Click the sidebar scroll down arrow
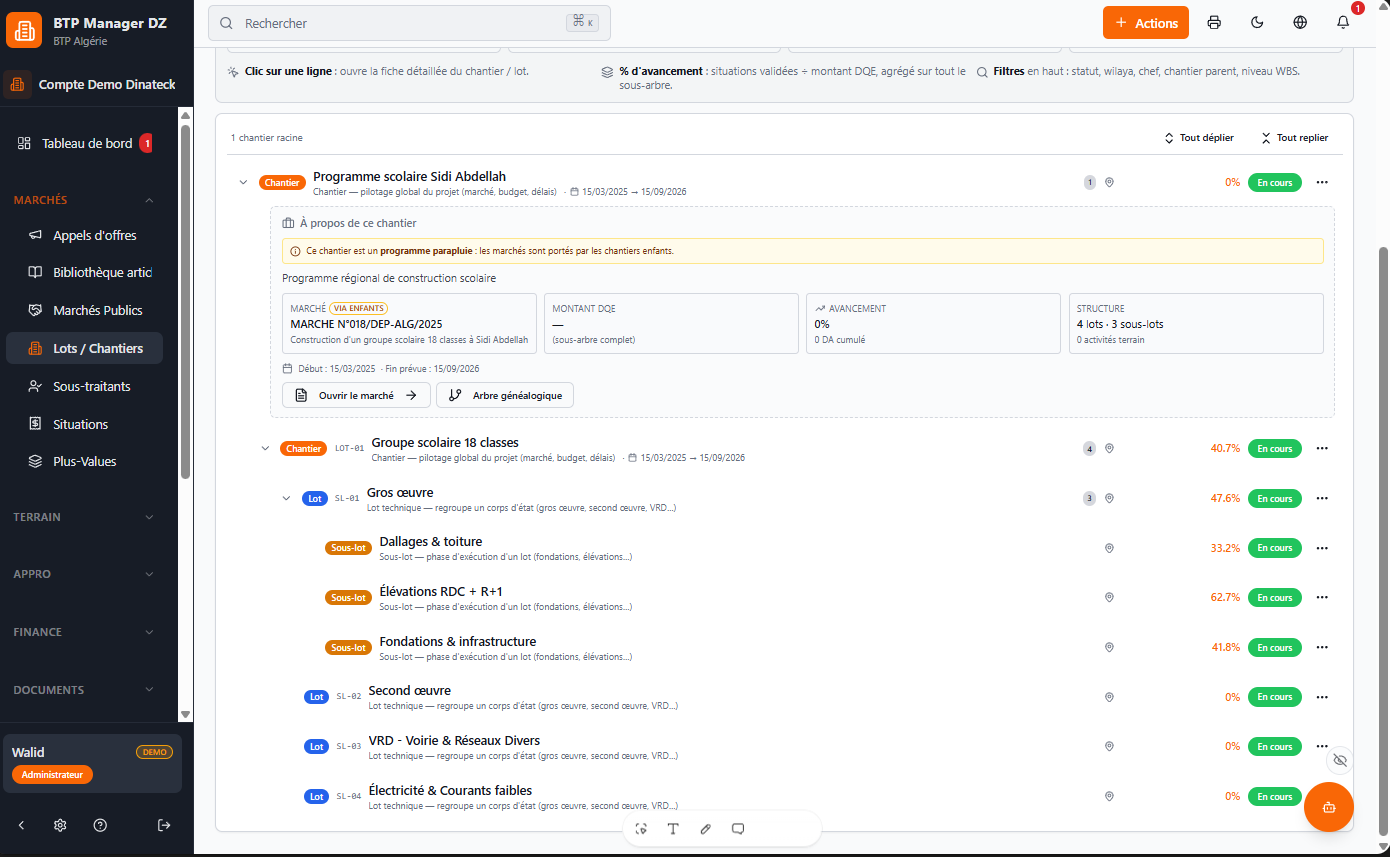 pos(185,714)
